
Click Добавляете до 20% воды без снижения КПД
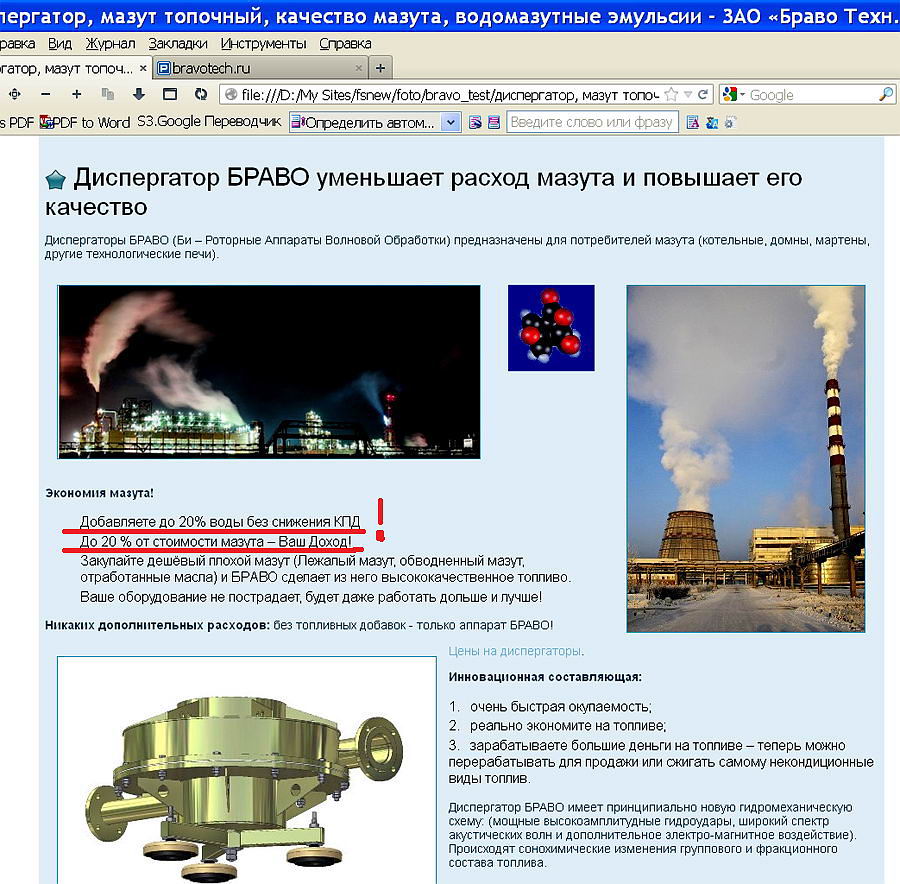coord(220,522)
